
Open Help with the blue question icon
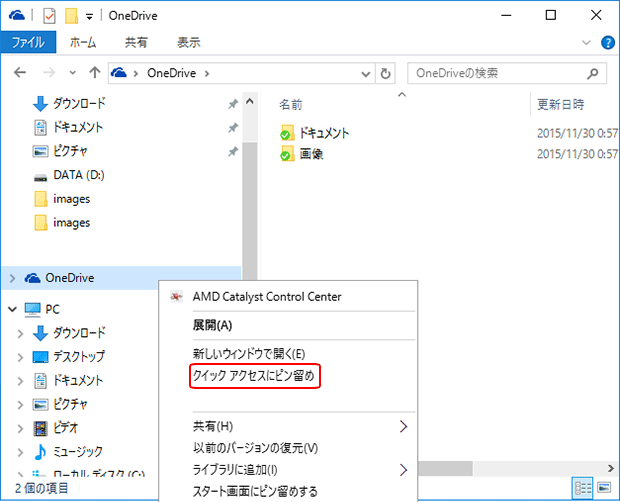pos(608,42)
